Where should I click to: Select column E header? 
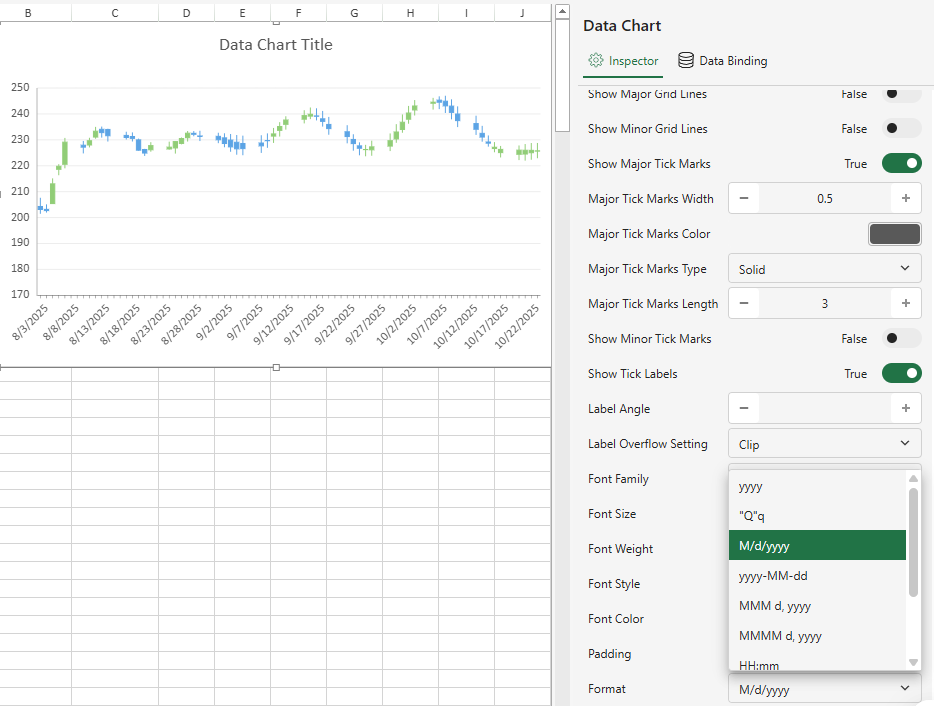coord(242,13)
